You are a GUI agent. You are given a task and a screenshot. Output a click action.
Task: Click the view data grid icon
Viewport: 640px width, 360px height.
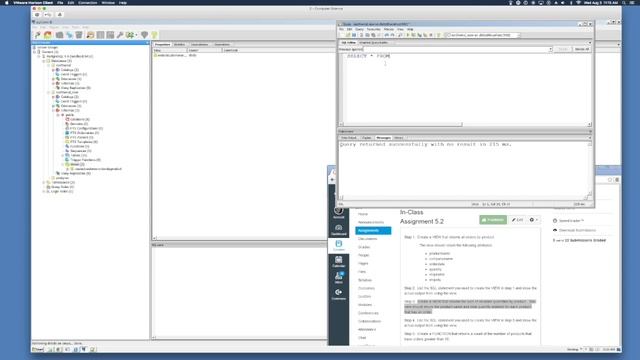pos(100,36)
